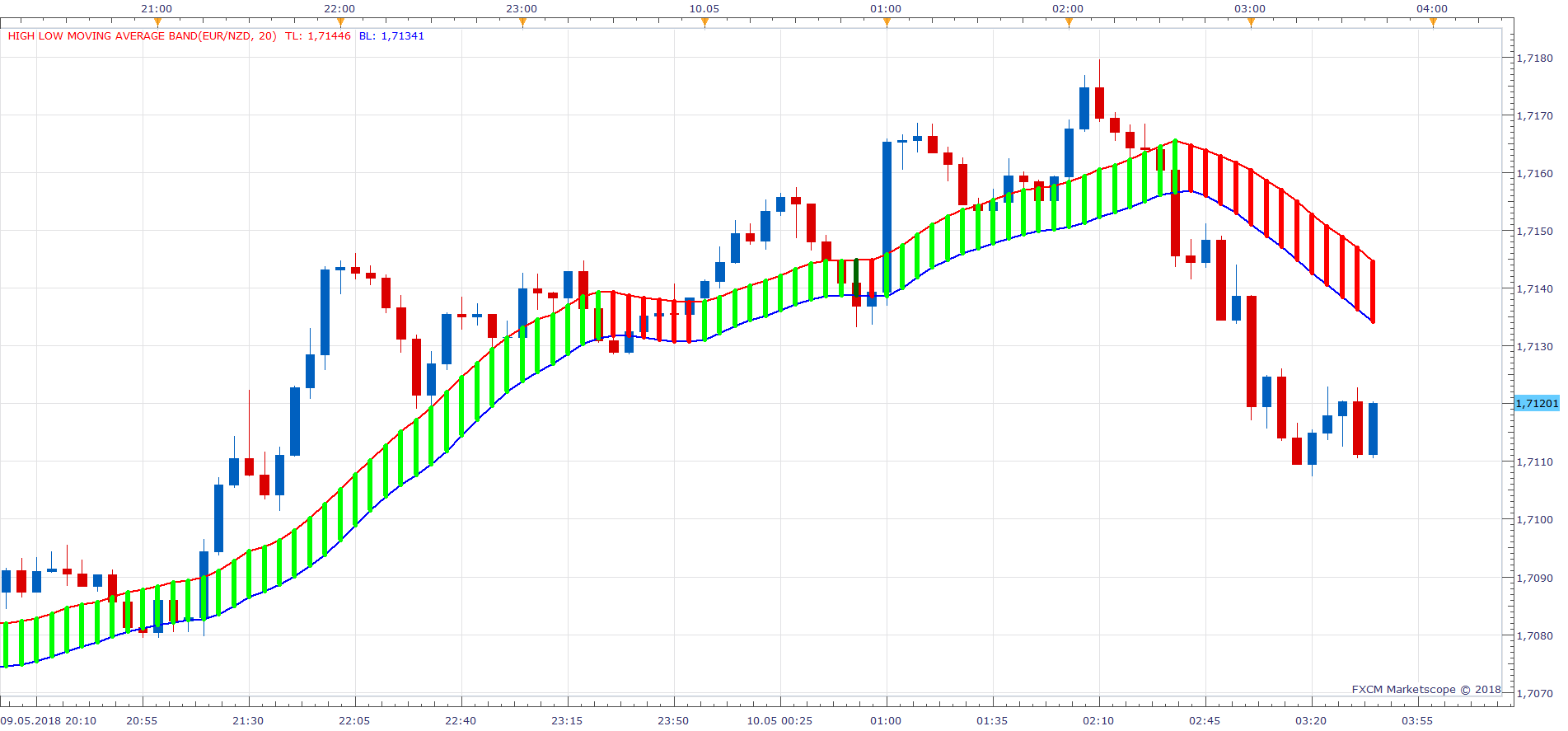Image resolution: width=1568 pixels, height=731 pixels.
Task: Click the orange marker under 21:00
Action: coord(157,23)
